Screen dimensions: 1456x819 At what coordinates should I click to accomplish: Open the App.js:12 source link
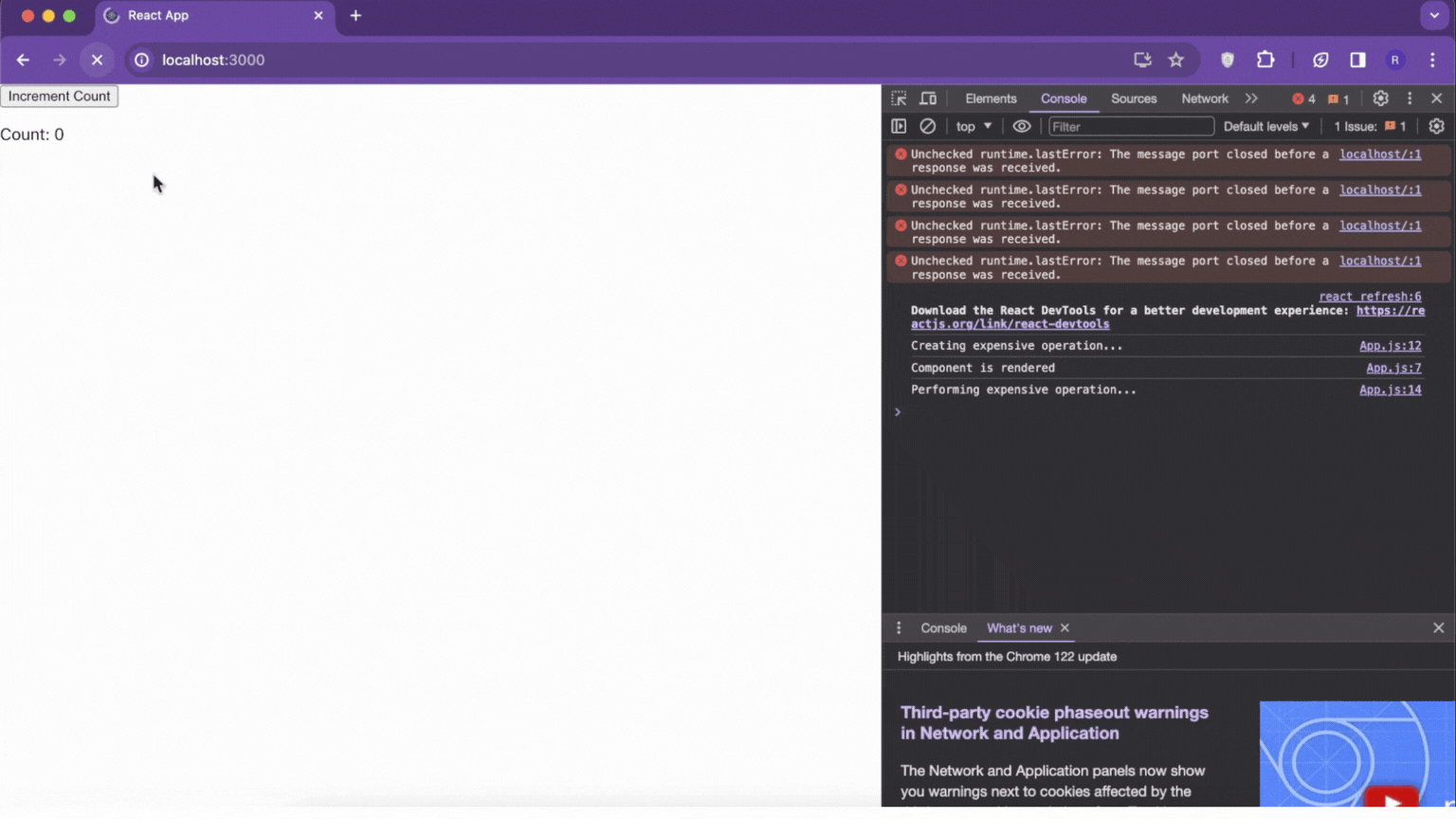pyautogui.click(x=1391, y=345)
